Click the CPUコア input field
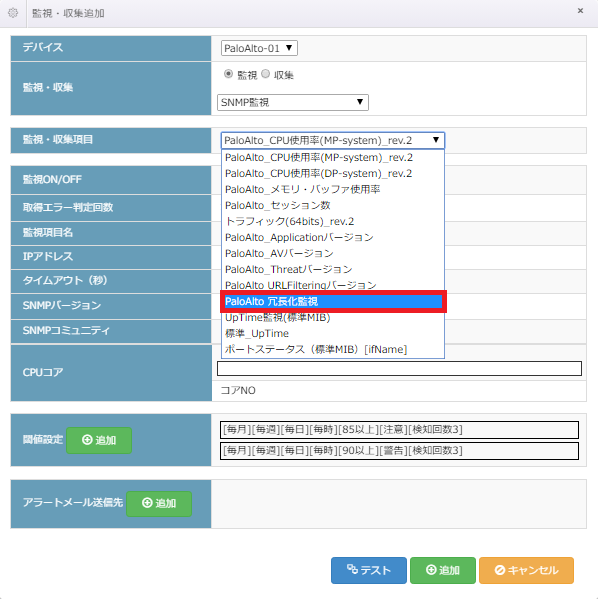 point(399,368)
